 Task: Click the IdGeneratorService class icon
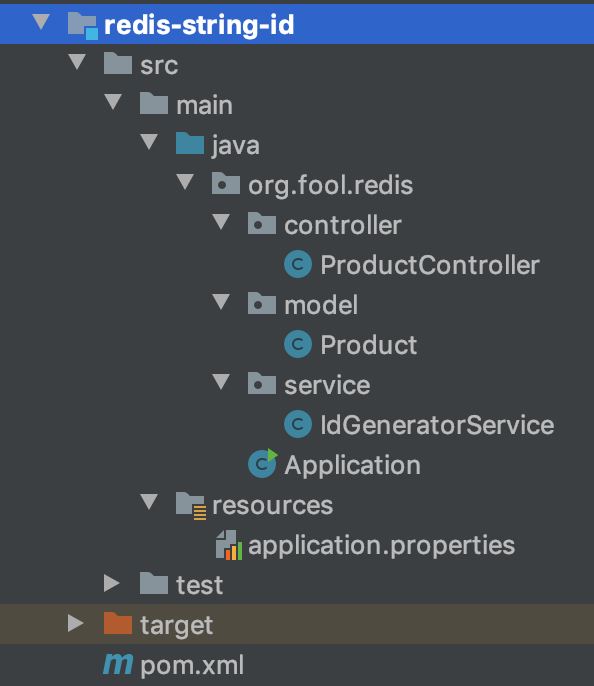click(x=298, y=424)
